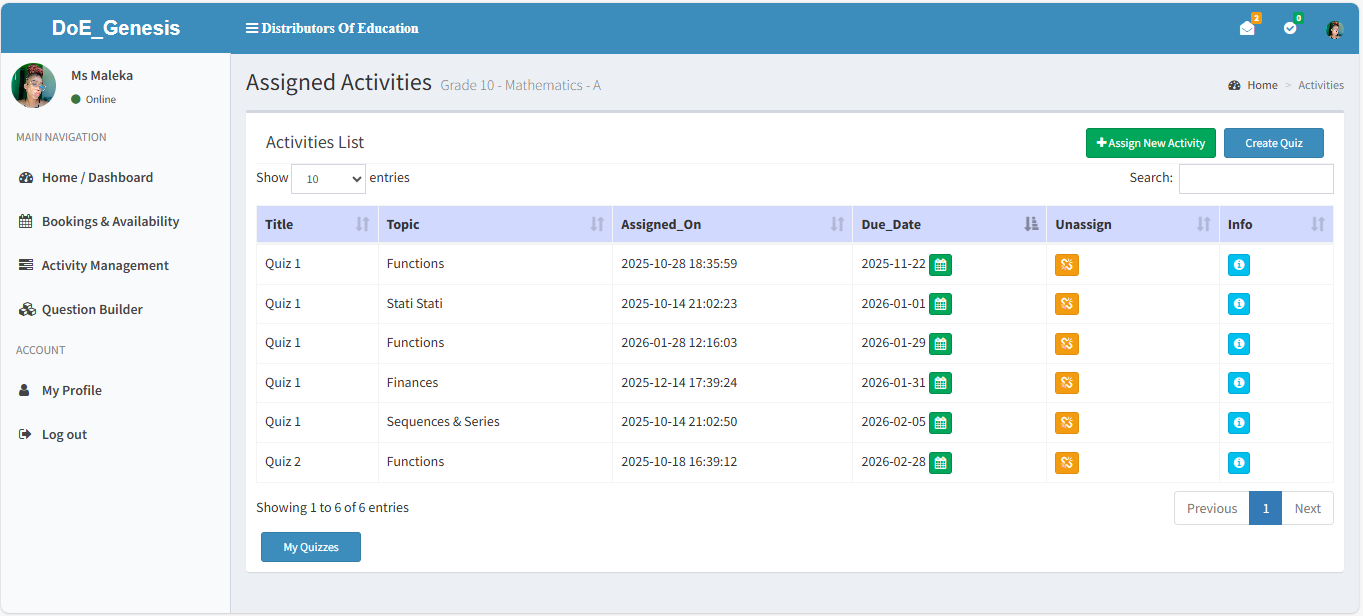Click the Search input field
Screen dimensions: 1363x616
point(1255,179)
